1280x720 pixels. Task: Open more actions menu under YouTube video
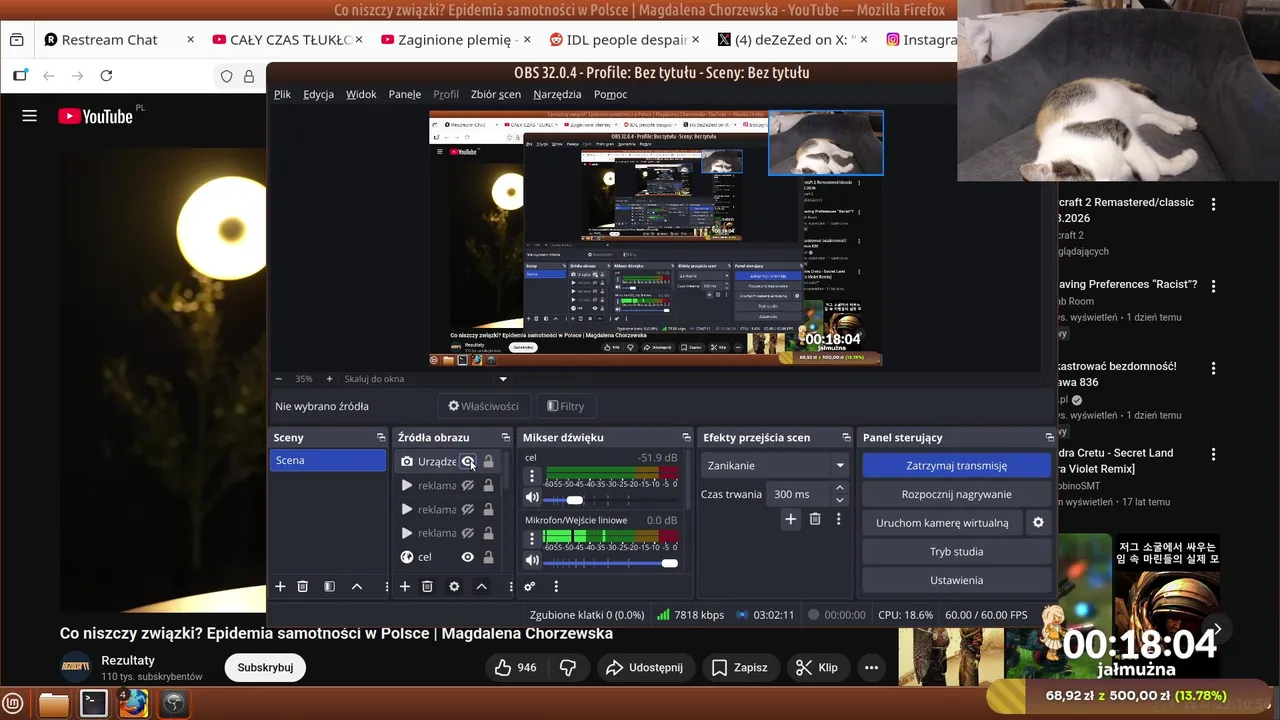871,667
